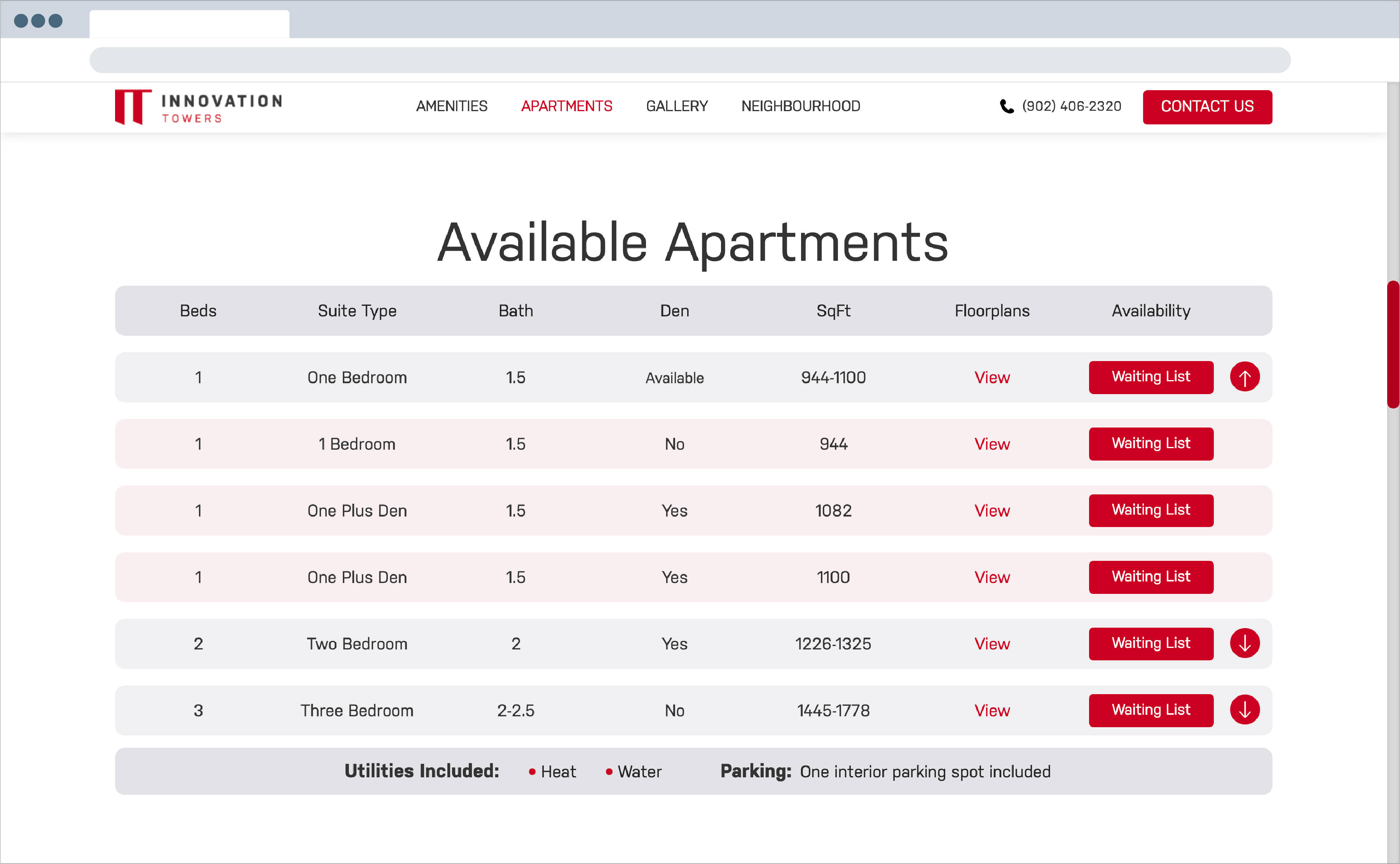Open the Gallery nav link

(x=677, y=106)
